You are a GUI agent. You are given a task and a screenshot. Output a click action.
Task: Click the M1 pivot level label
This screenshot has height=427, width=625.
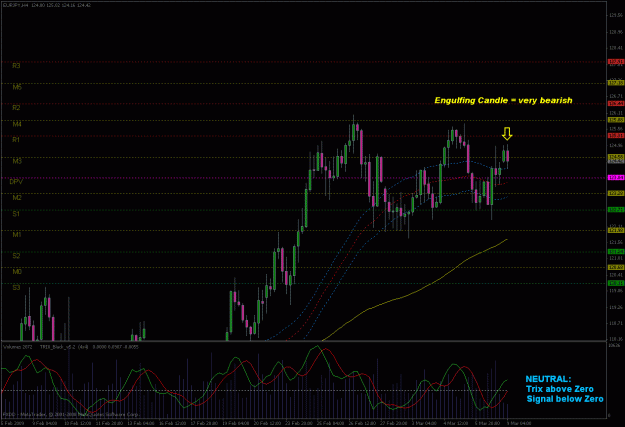click(x=16, y=234)
